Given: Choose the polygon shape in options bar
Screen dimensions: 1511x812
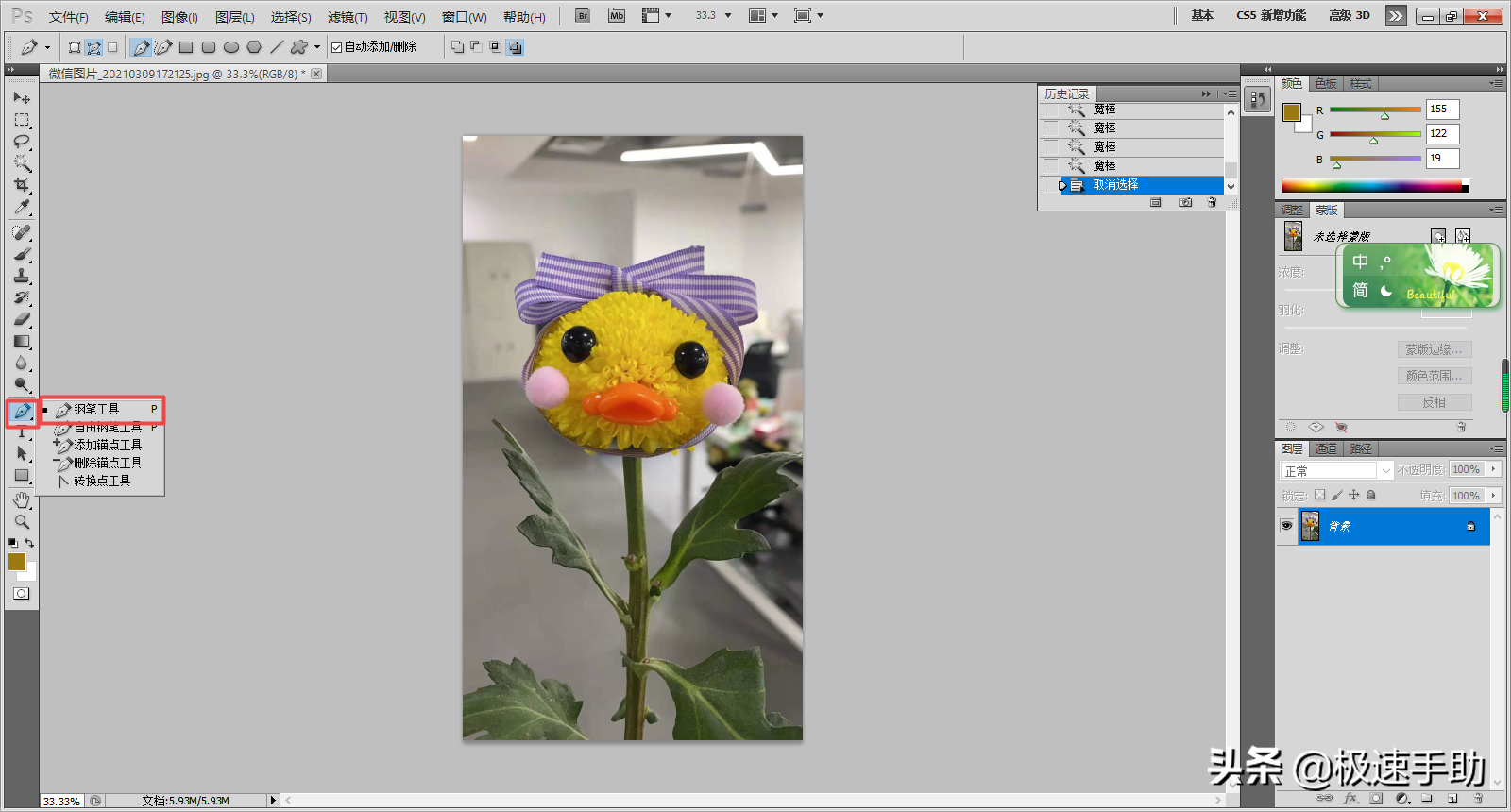Looking at the screenshot, I should click(254, 47).
